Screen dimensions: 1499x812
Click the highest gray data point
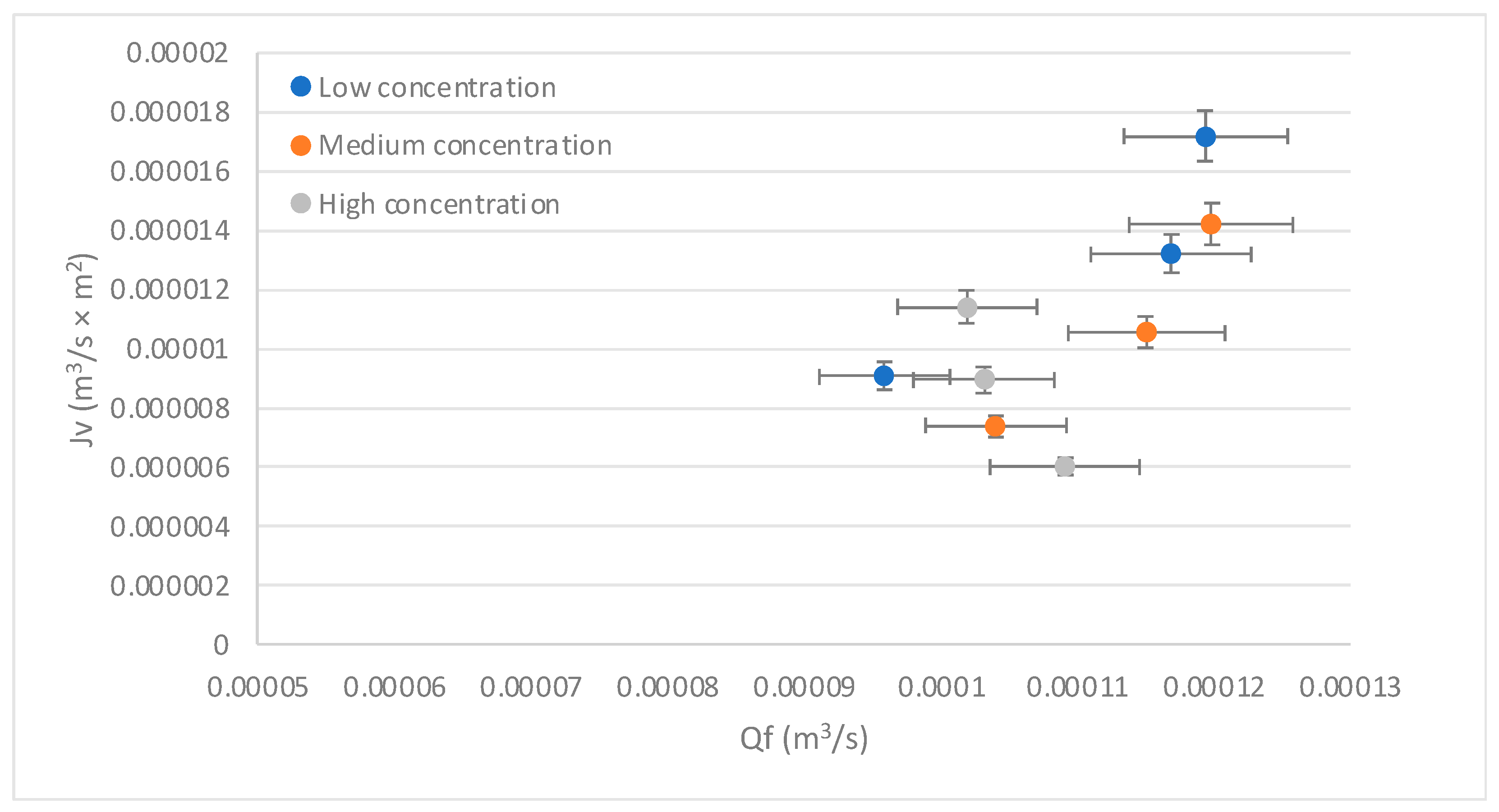click(967, 307)
